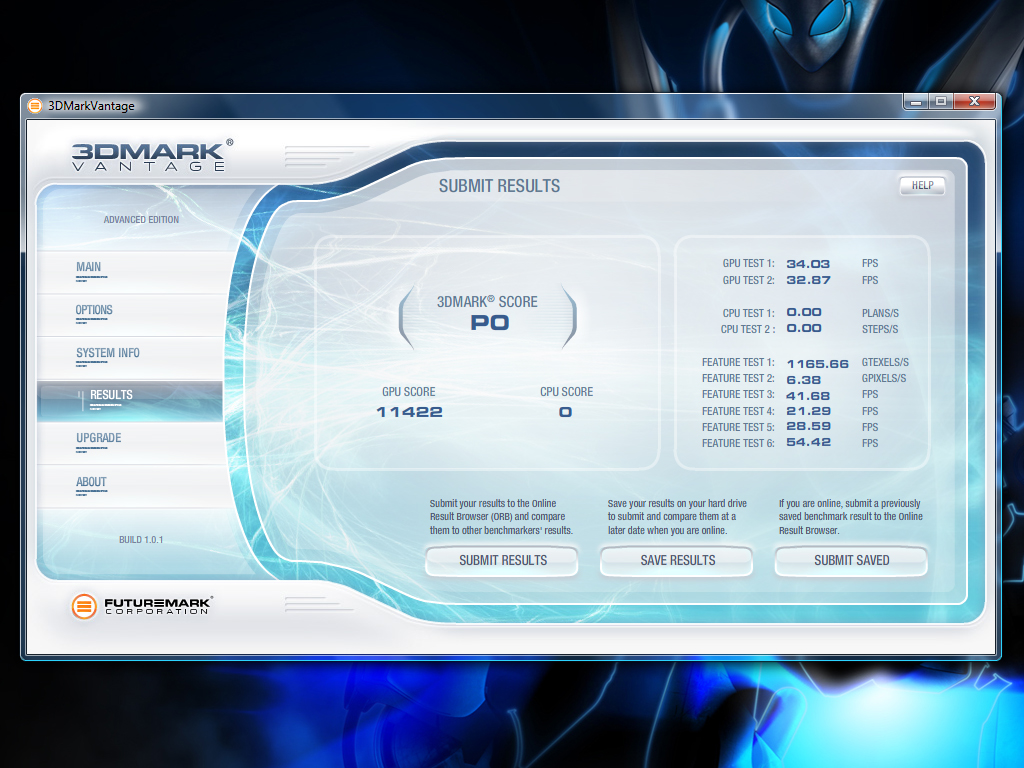Click the Submit Saved button
The width and height of the screenshot is (1024, 768).
click(852, 560)
